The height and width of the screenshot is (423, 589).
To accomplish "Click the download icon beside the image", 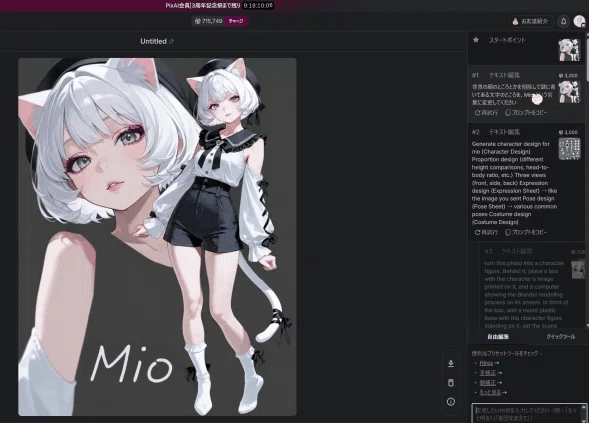I will (451, 363).
